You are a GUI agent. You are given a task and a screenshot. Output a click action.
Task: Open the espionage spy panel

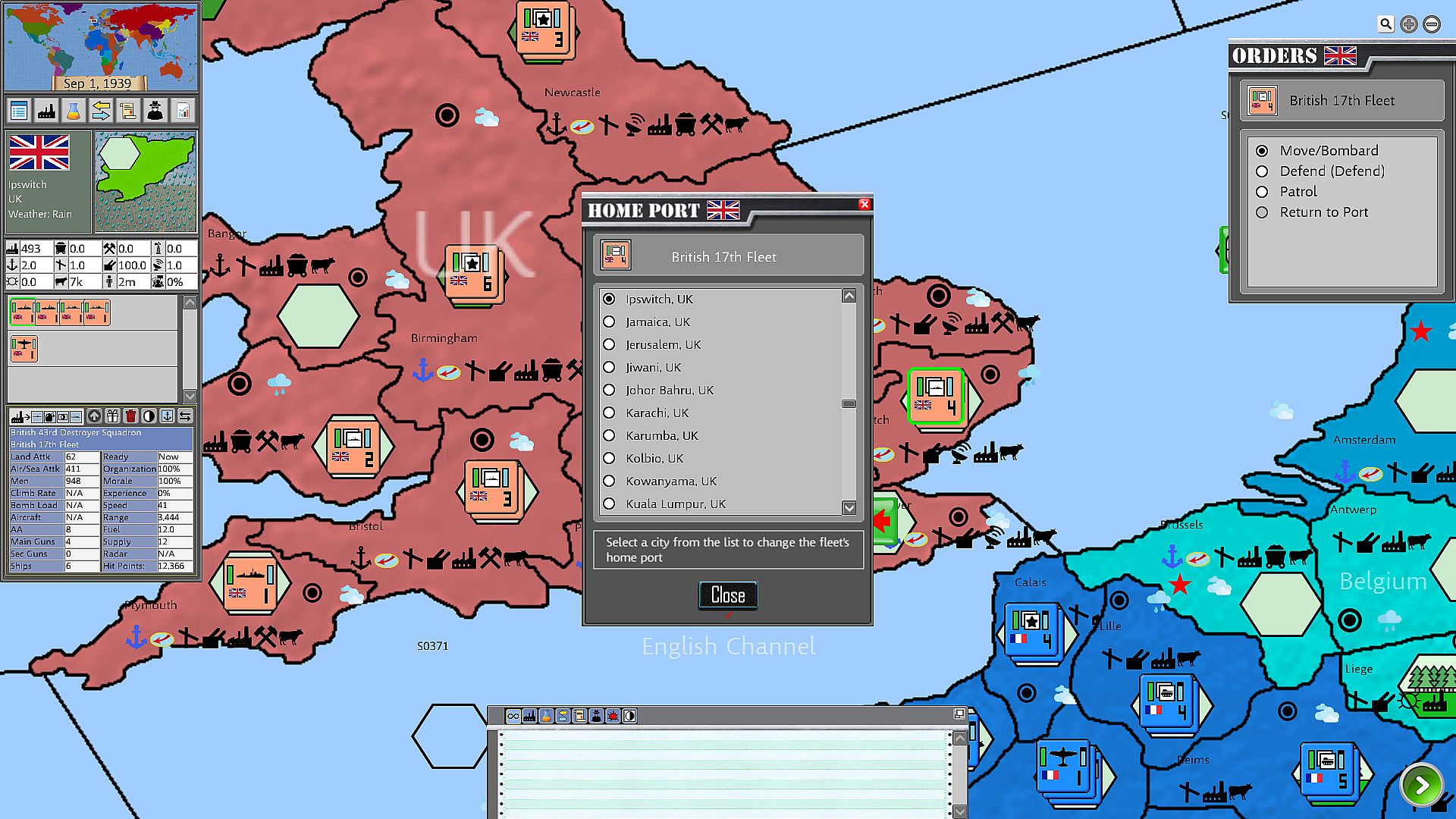(x=155, y=111)
